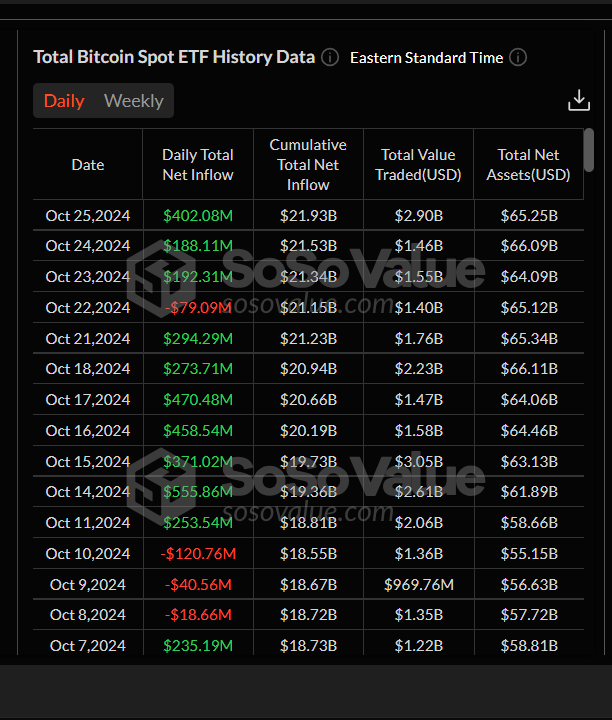Screen dimensions: 612x720
Task: Click the Total Value Traded(USD) header
Action: pos(418,165)
